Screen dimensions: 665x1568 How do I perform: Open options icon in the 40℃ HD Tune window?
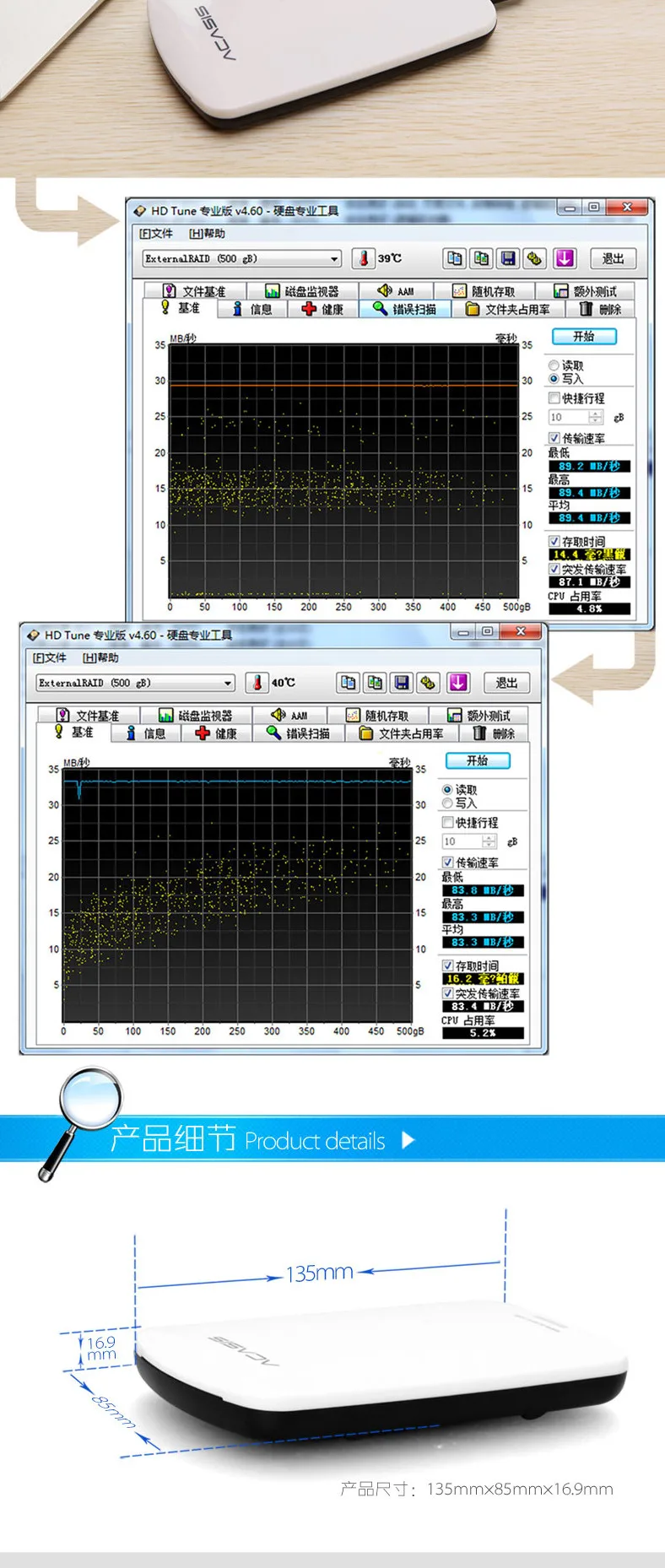point(428,683)
